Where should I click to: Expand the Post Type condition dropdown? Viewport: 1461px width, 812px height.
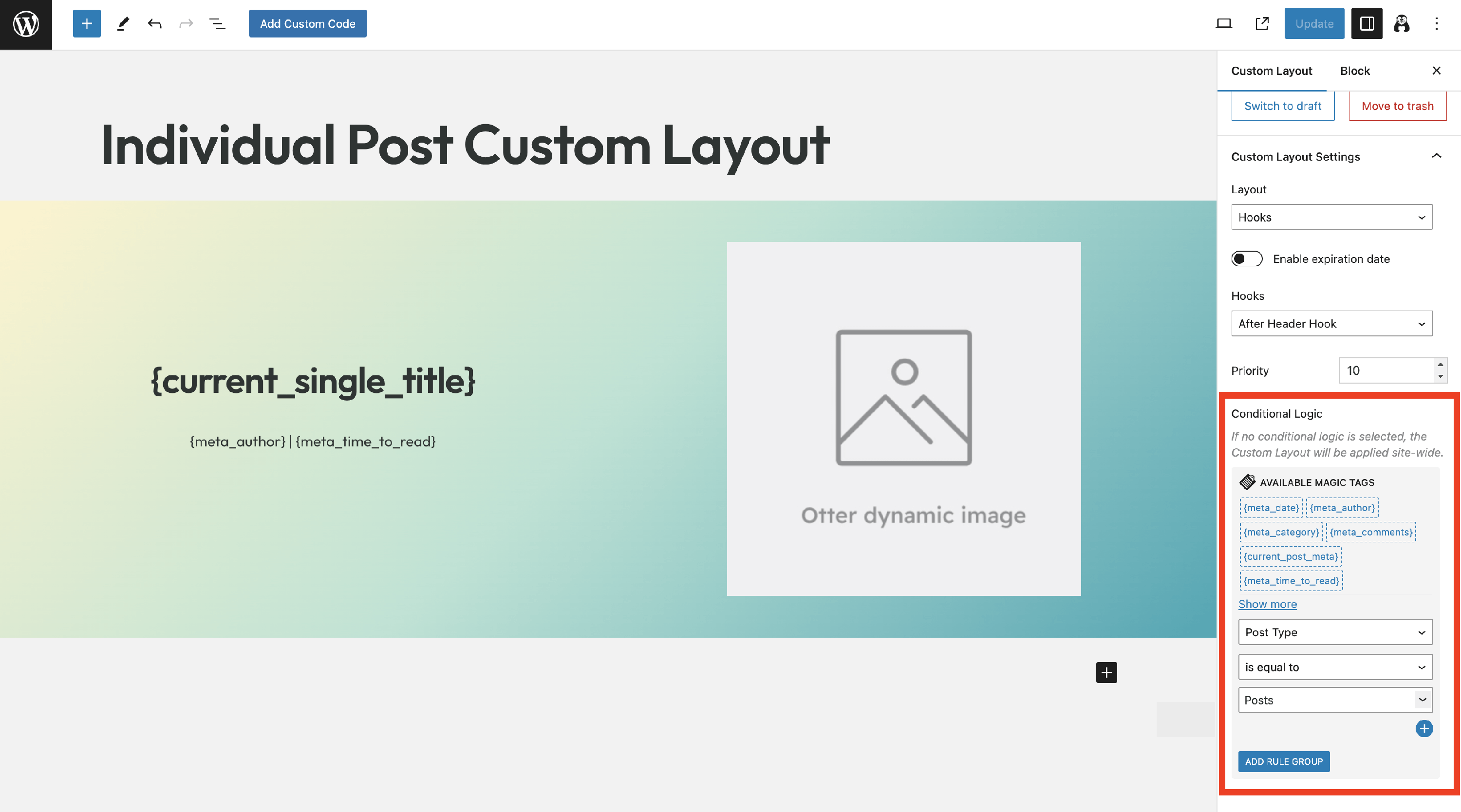point(1334,632)
